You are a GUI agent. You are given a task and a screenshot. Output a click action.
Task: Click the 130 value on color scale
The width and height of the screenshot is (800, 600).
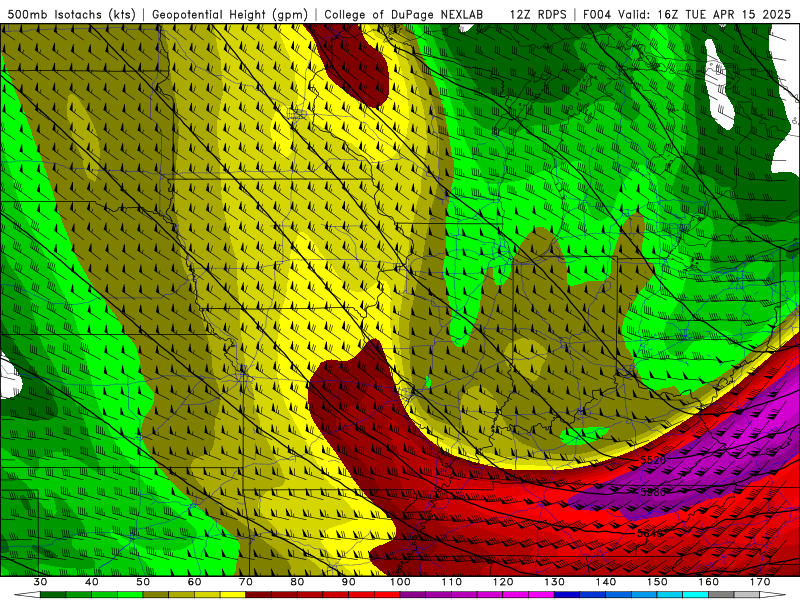point(555,582)
